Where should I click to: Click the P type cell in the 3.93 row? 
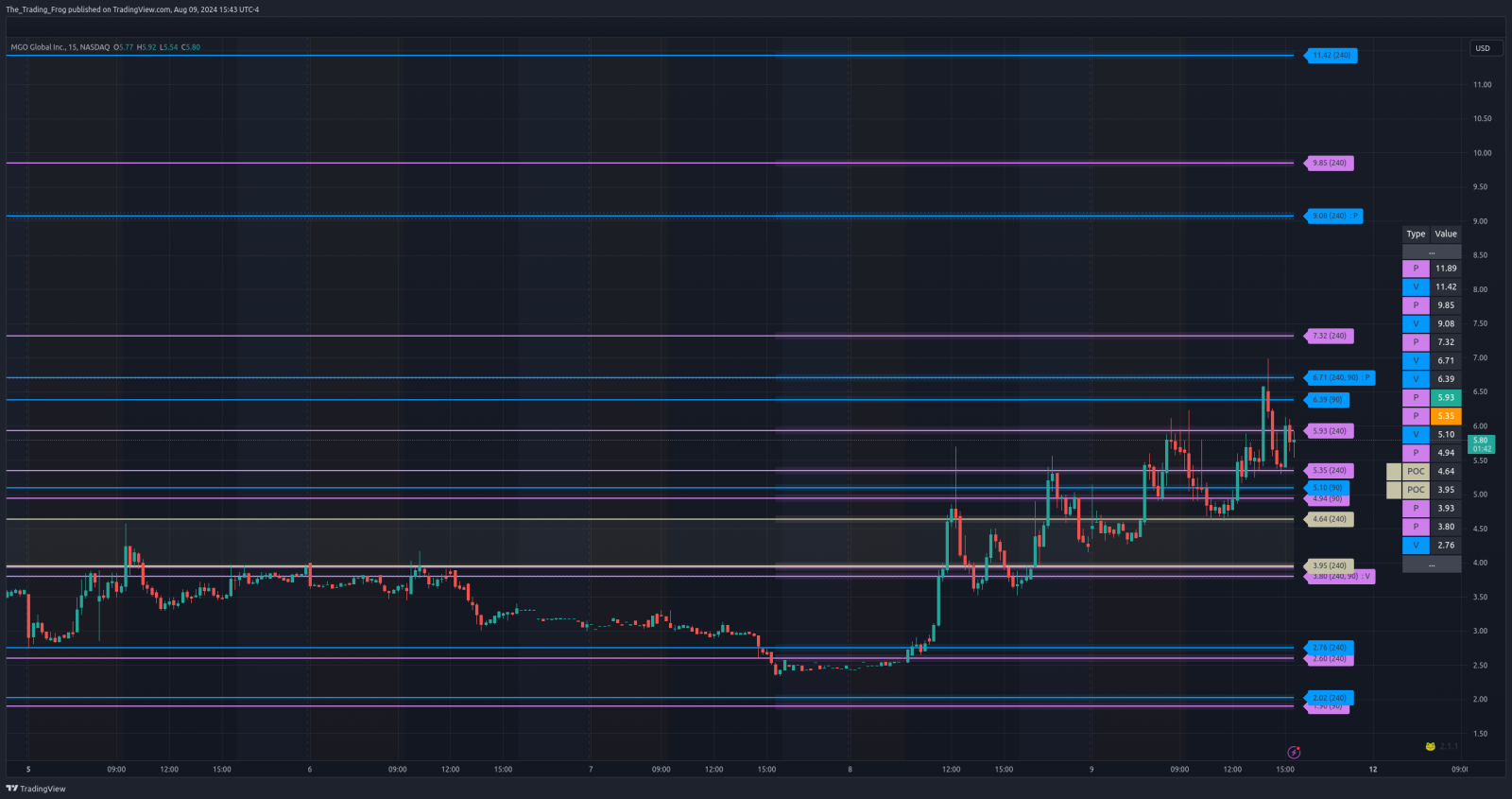pyautogui.click(x=1416, y=509)
